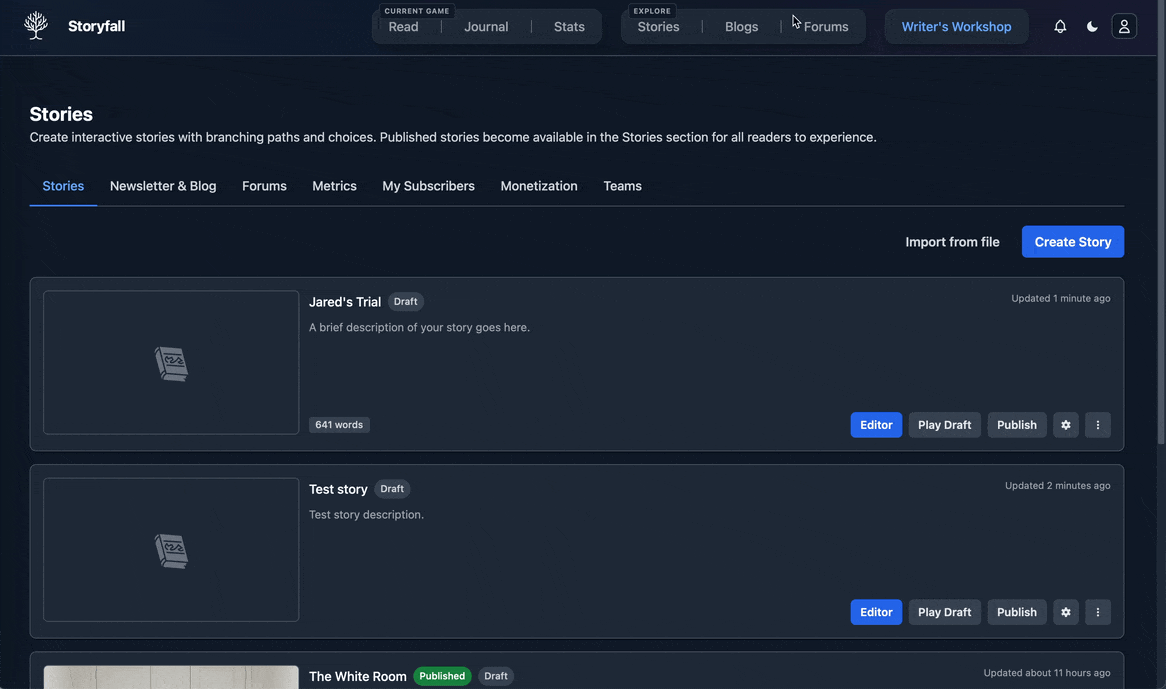The height and width of the screenshot is (689, 1166).
Task: Open the more-options menu for Test story
Action: pyautogui.click(x=1098, y=612)
